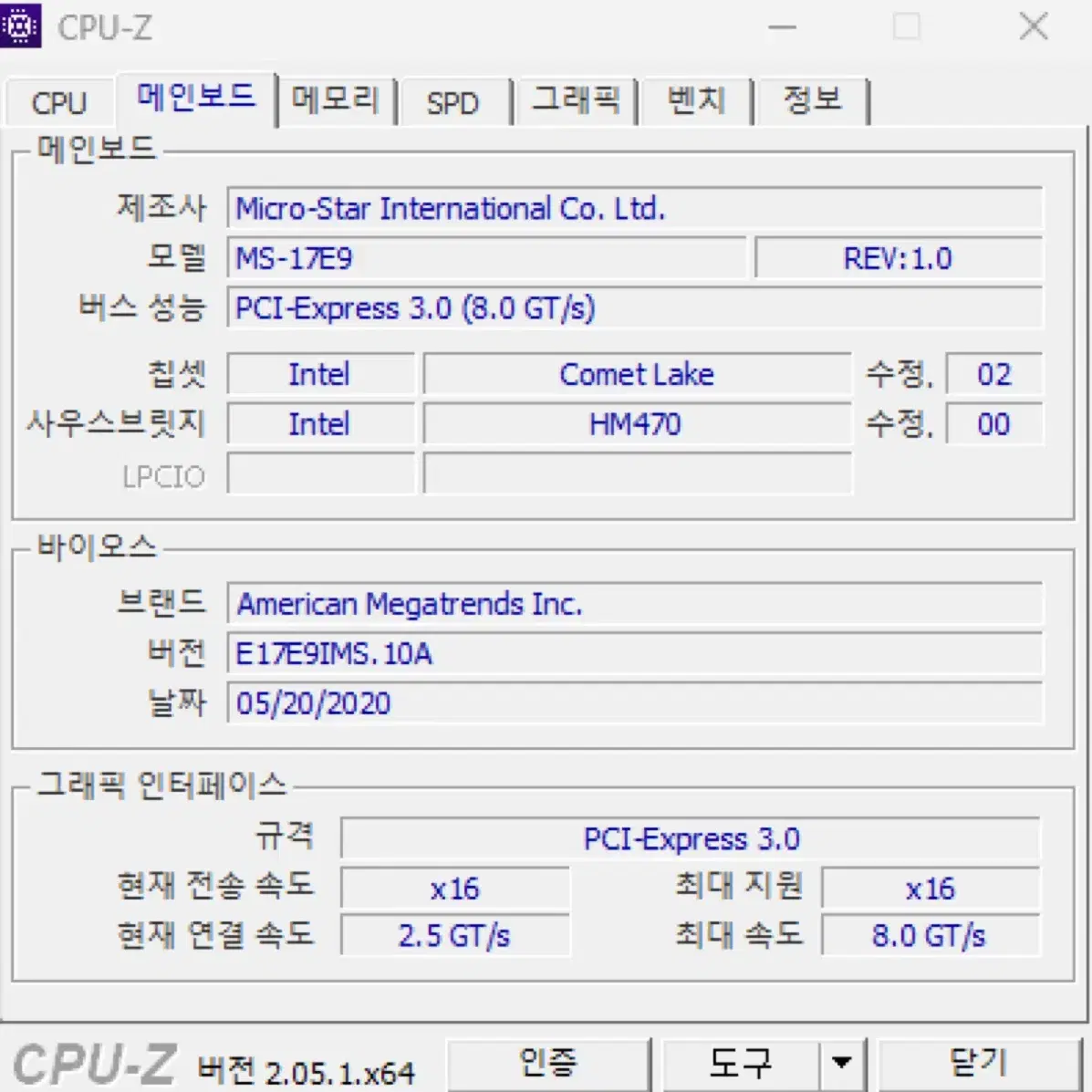Click the model value MS-17E9
The image size is (1092, 1092).
tap(487, 258)
